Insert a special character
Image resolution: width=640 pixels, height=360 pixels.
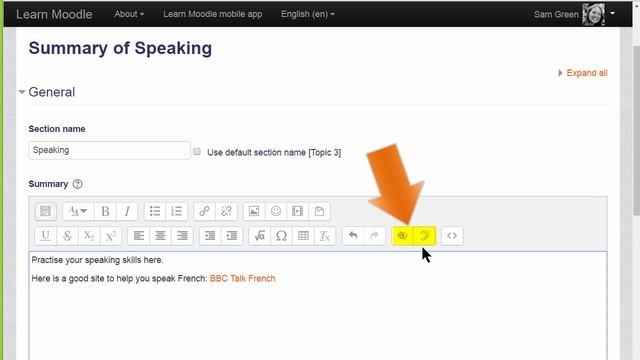tap(281, 236)
